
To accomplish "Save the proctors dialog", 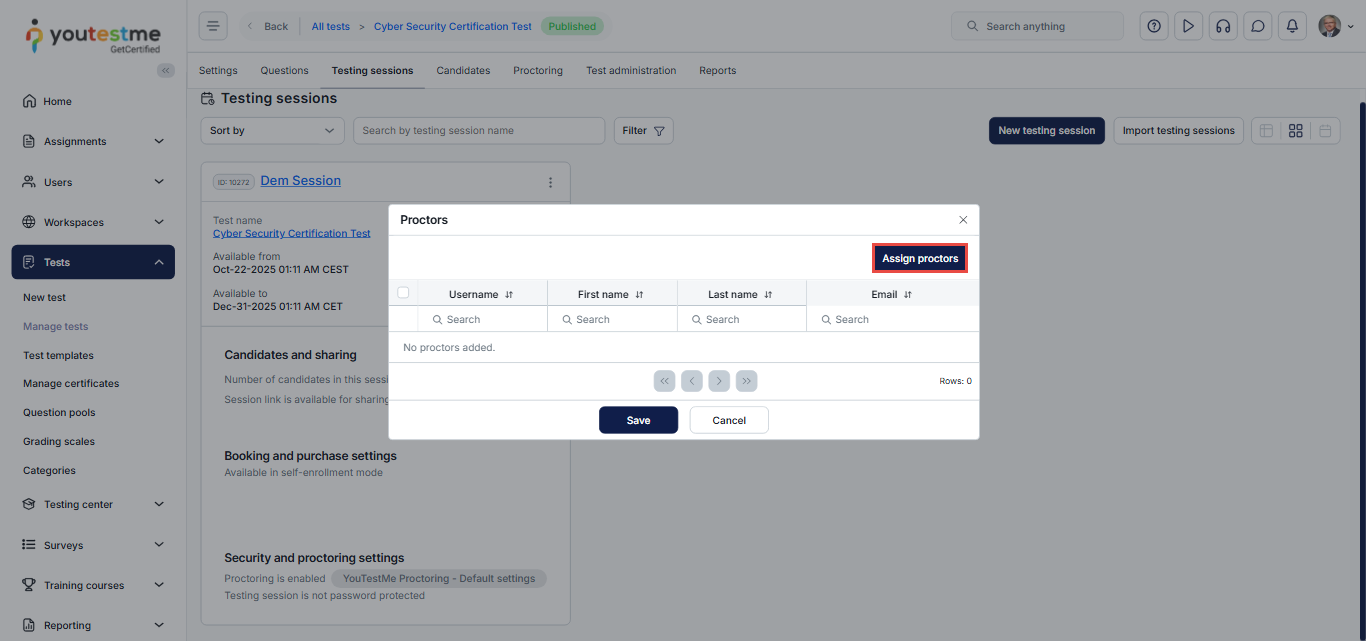I will (x=638, y=420).
